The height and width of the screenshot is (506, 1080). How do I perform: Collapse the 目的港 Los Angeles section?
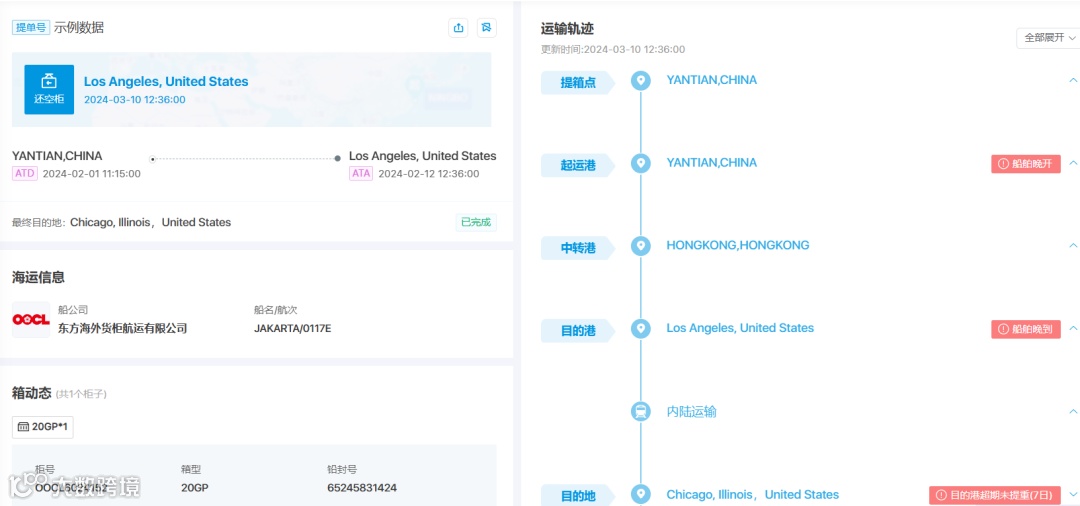1072,328
